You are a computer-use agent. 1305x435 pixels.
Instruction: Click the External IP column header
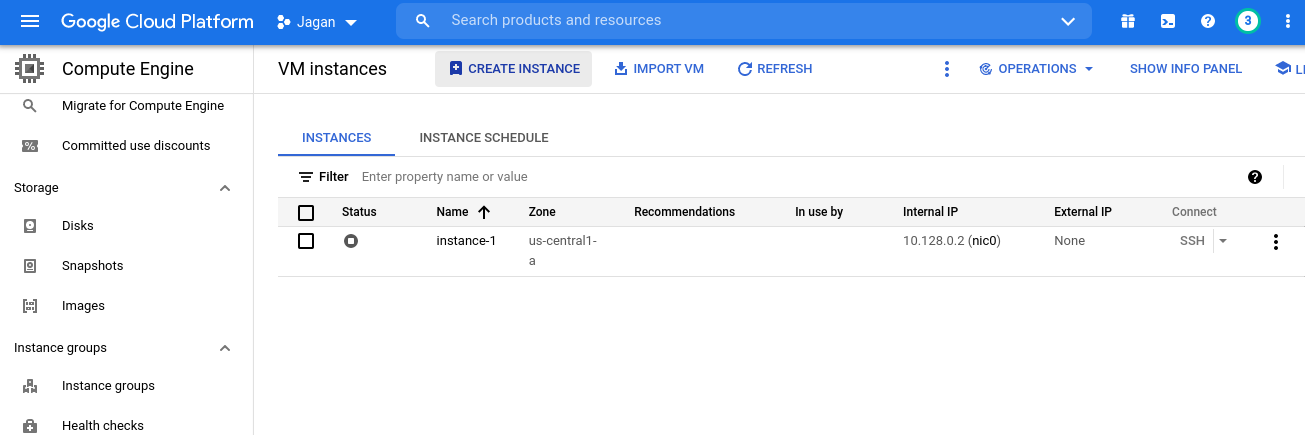(x=1083, y=212)
